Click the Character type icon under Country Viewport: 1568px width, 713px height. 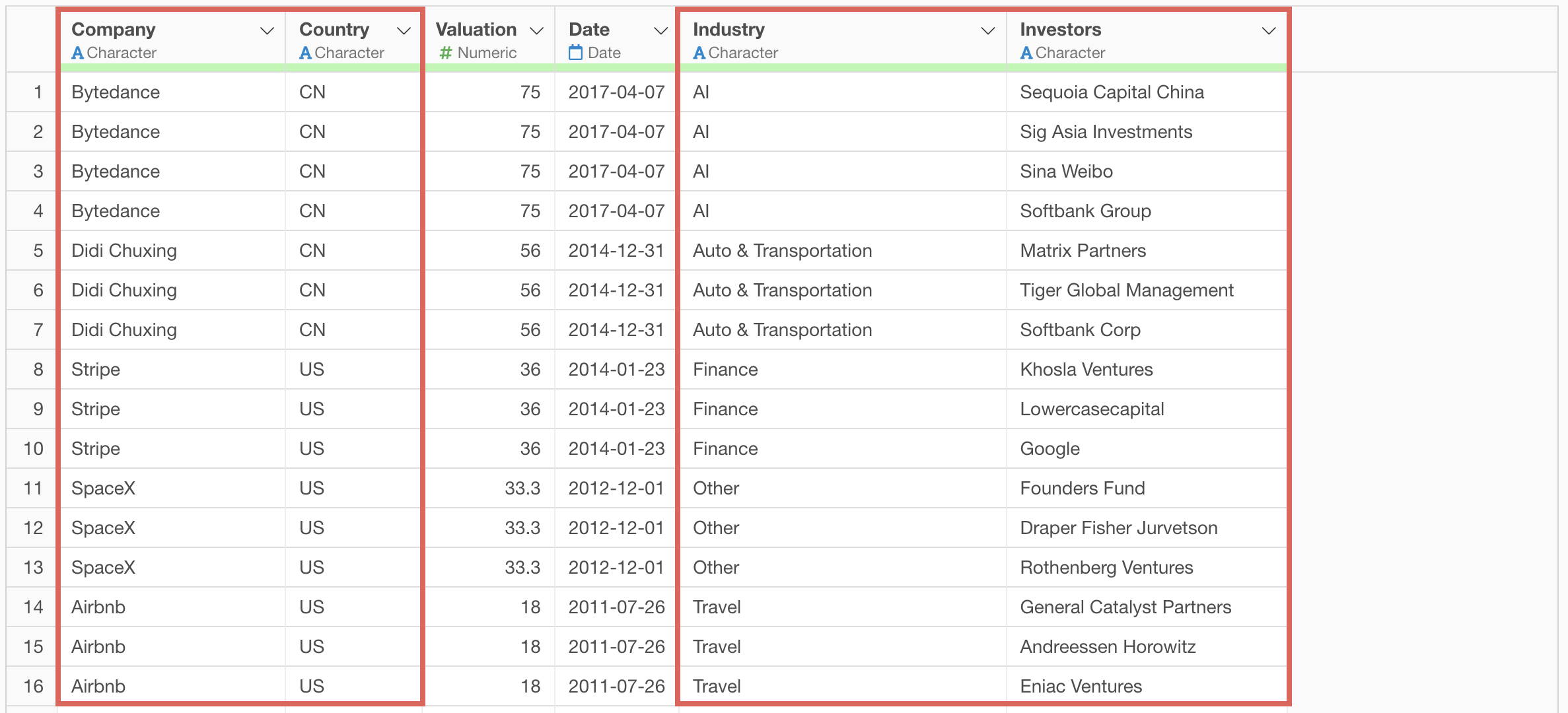click(305, 53)
